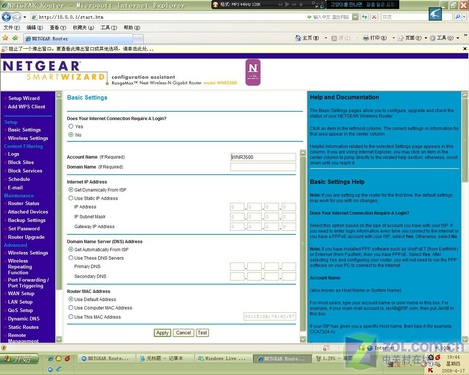Select Yes for Internet connection login
The image size is (469, 375).
(x=71, y=126)
